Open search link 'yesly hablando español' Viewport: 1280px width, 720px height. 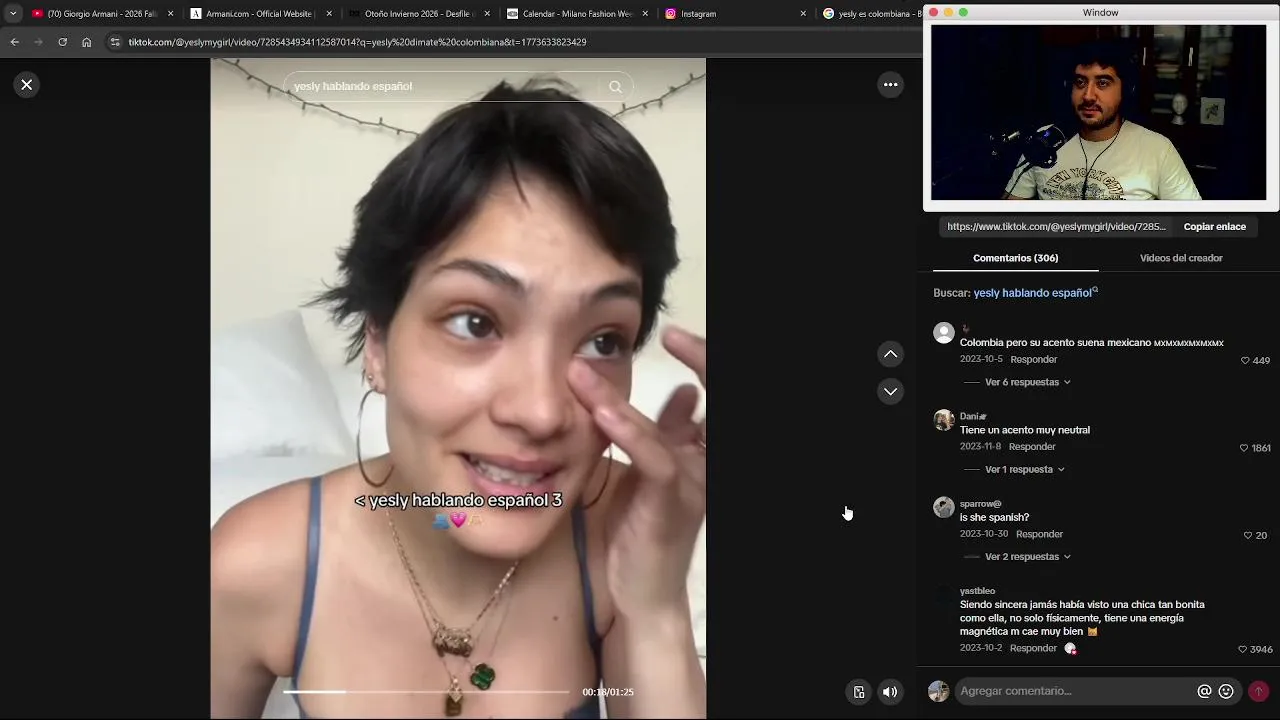pos(1035,293)
